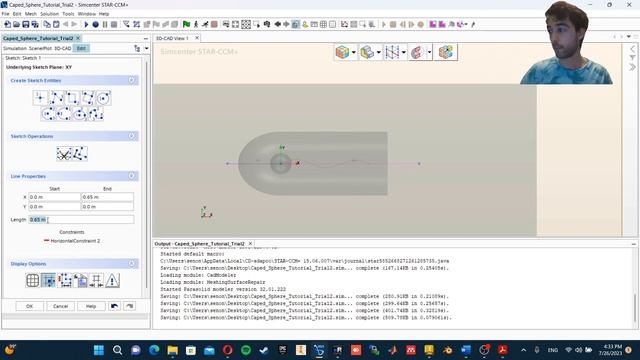Run the simulation with play icon

pyautogui.click(x=86, y=24)
